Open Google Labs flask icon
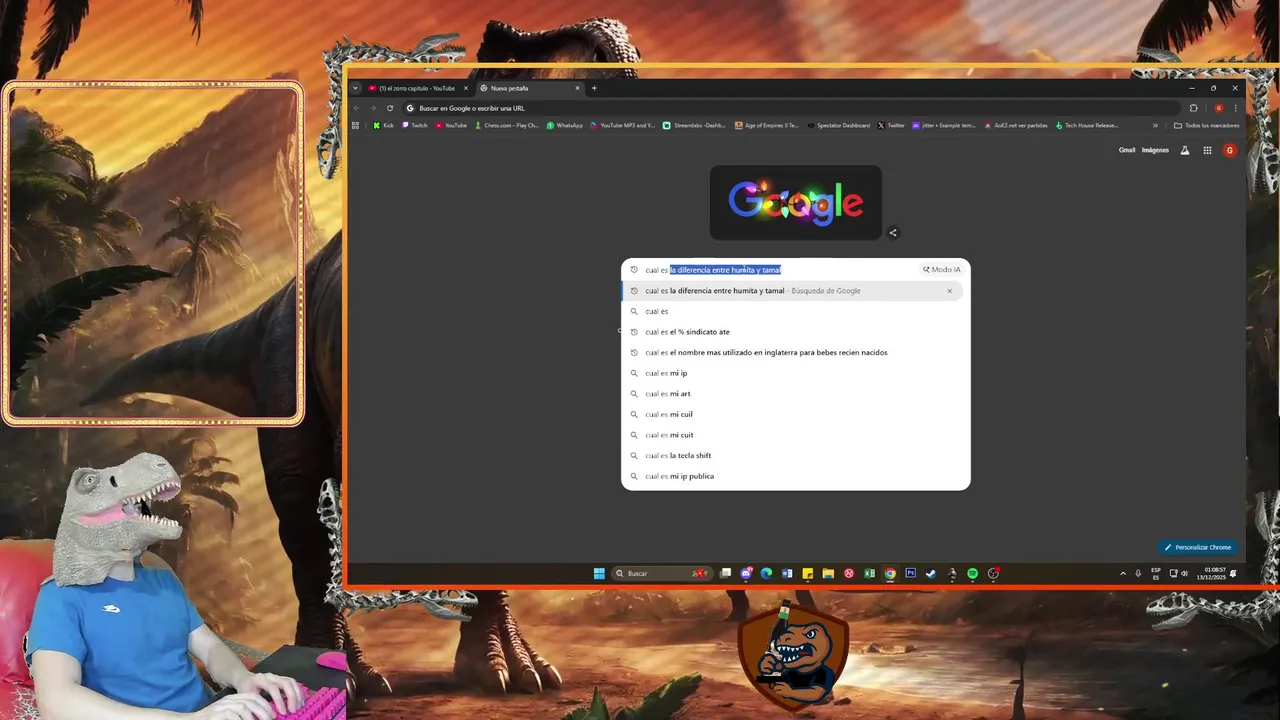The height and width of the screenshot is (720, 1280). click(x=1185, y=150)
